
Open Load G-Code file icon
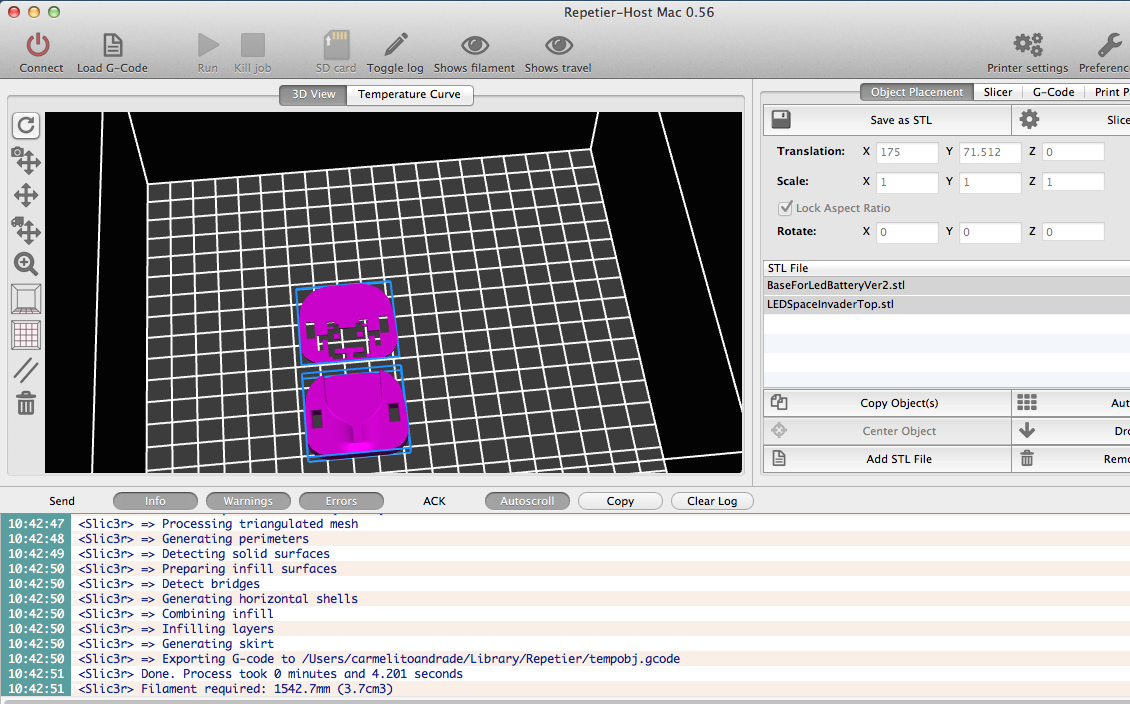(112, 45)
